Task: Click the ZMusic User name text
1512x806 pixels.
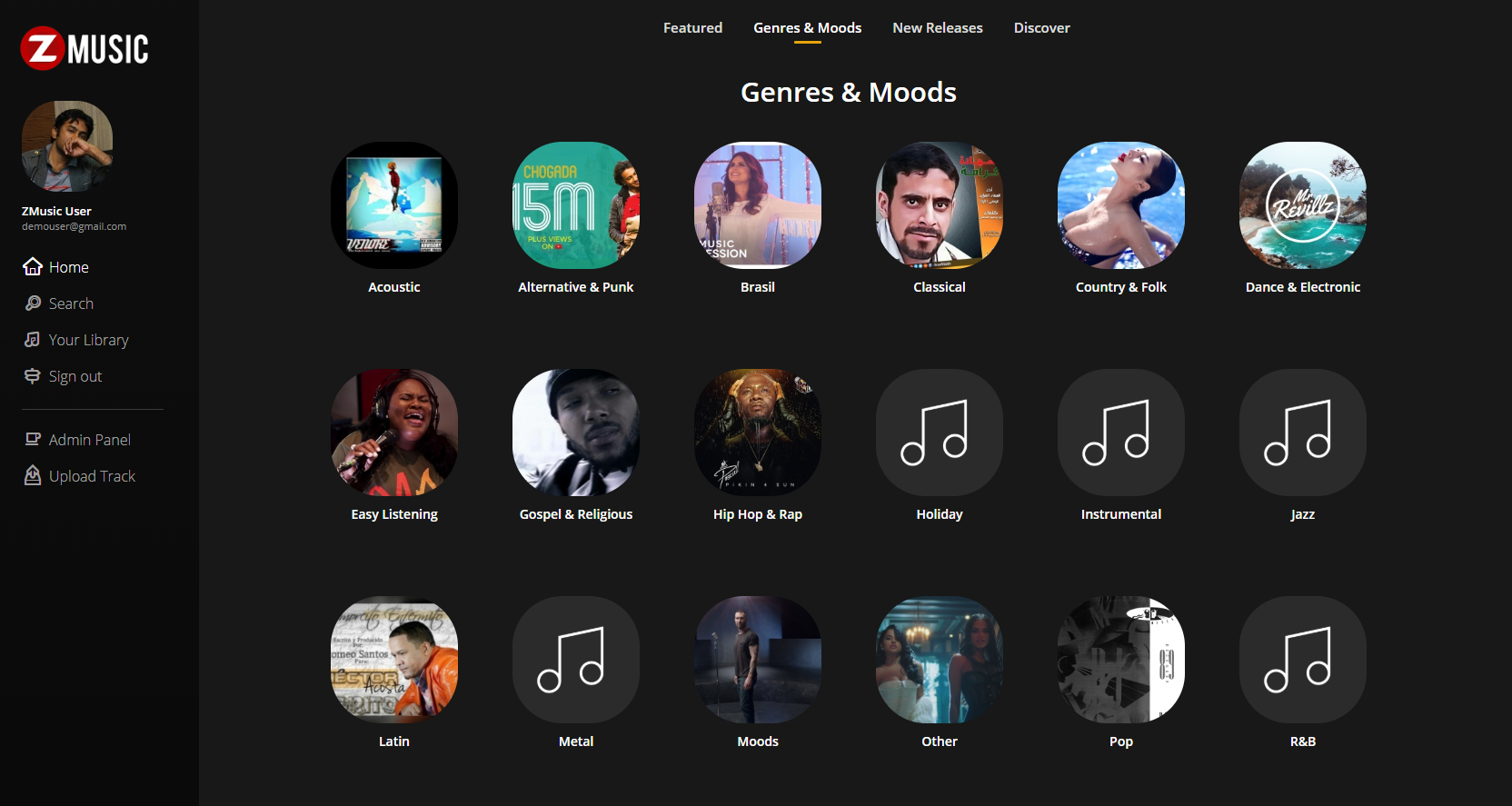Action: coord(56,211)
